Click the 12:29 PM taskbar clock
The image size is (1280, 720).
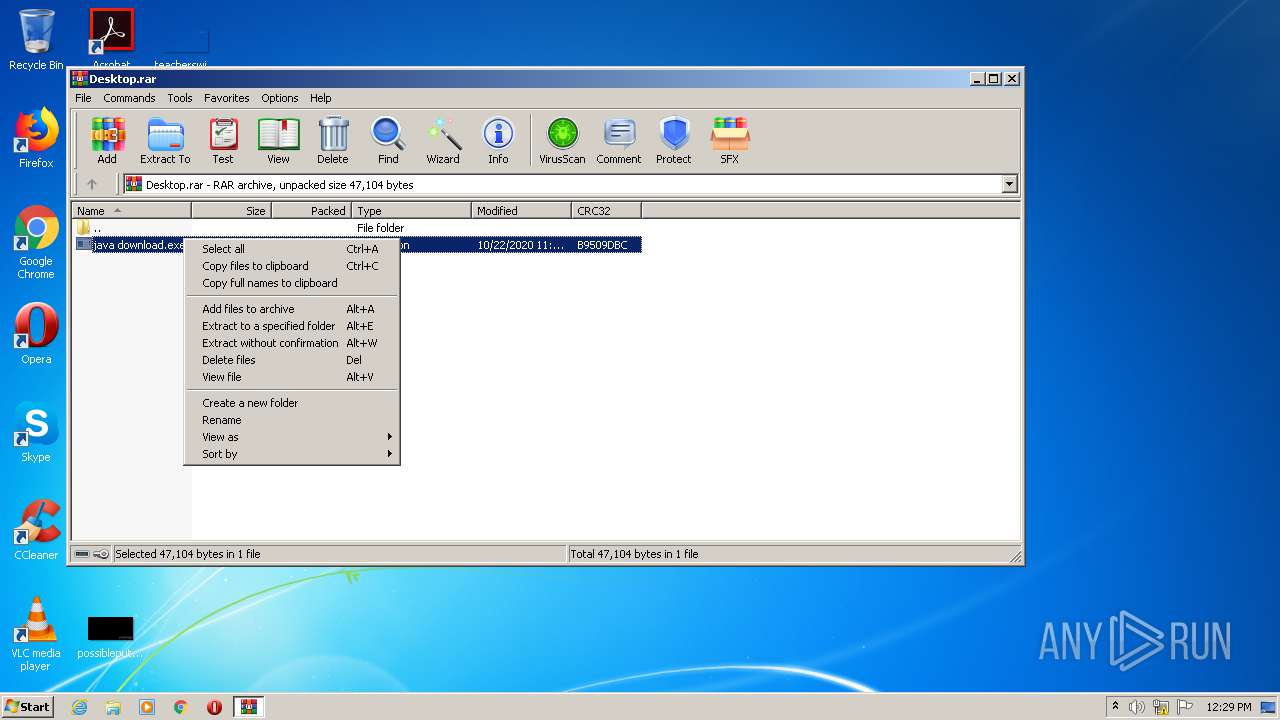click(x=1228, y=707)
